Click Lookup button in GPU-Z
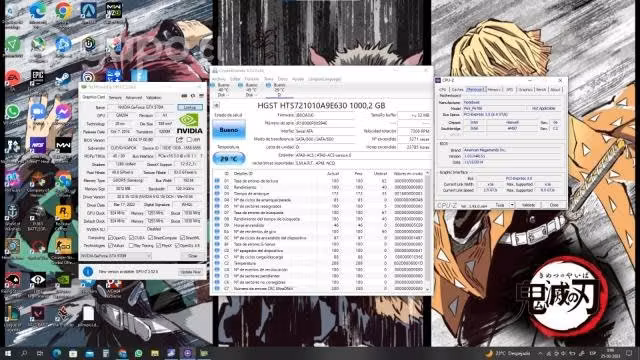The image size is (640, 360). click(190, 107)
